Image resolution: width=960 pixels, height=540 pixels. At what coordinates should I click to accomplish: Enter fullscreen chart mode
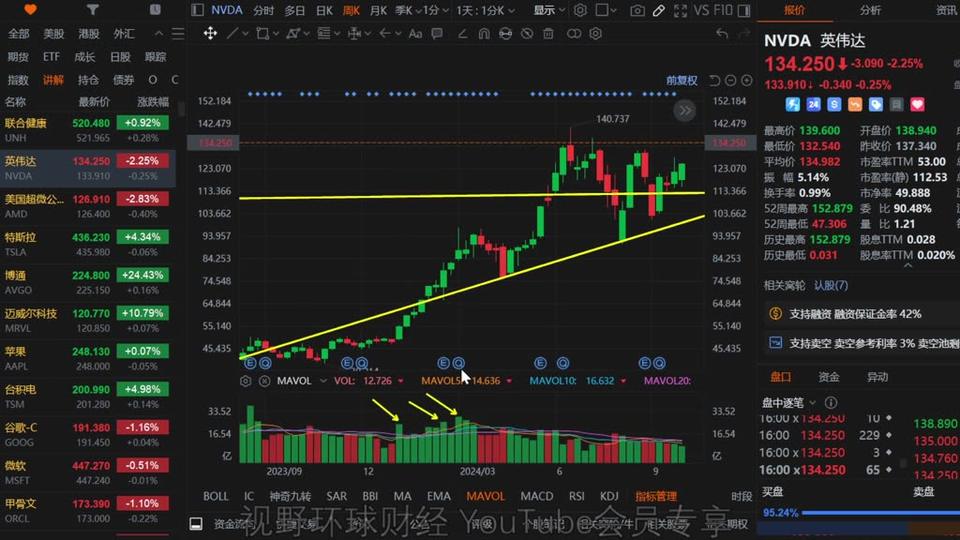point(680,10)
